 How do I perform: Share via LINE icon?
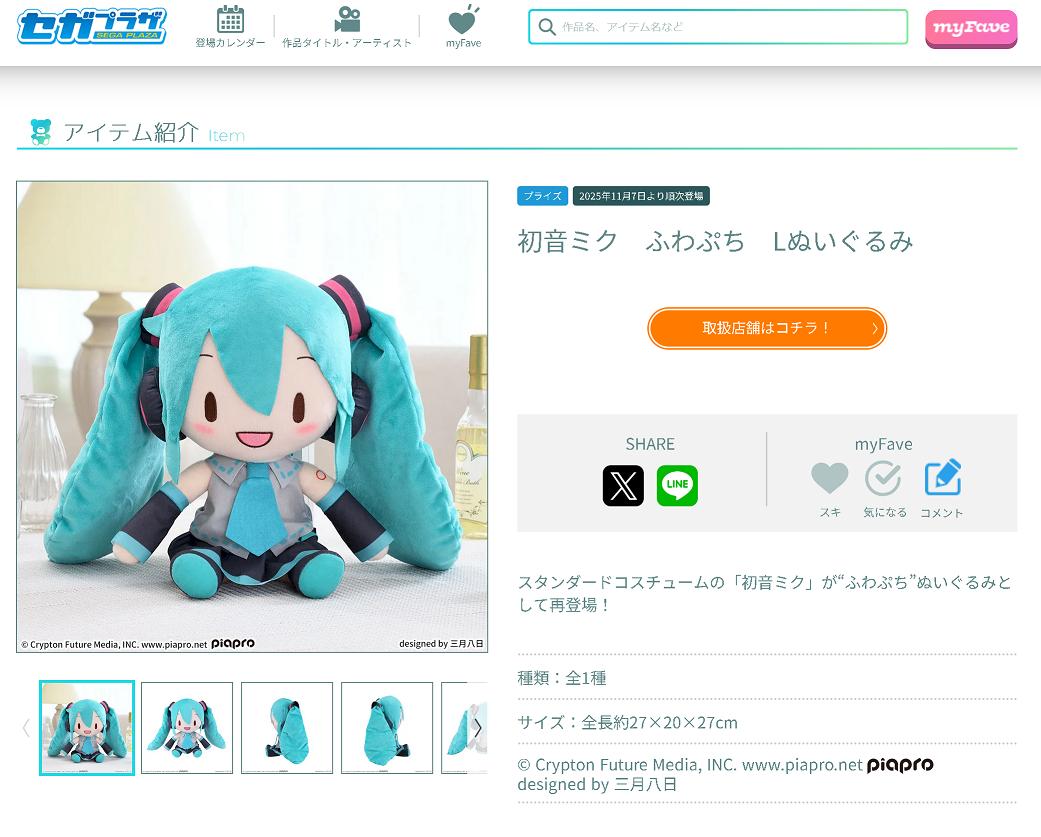coord(677,486)
